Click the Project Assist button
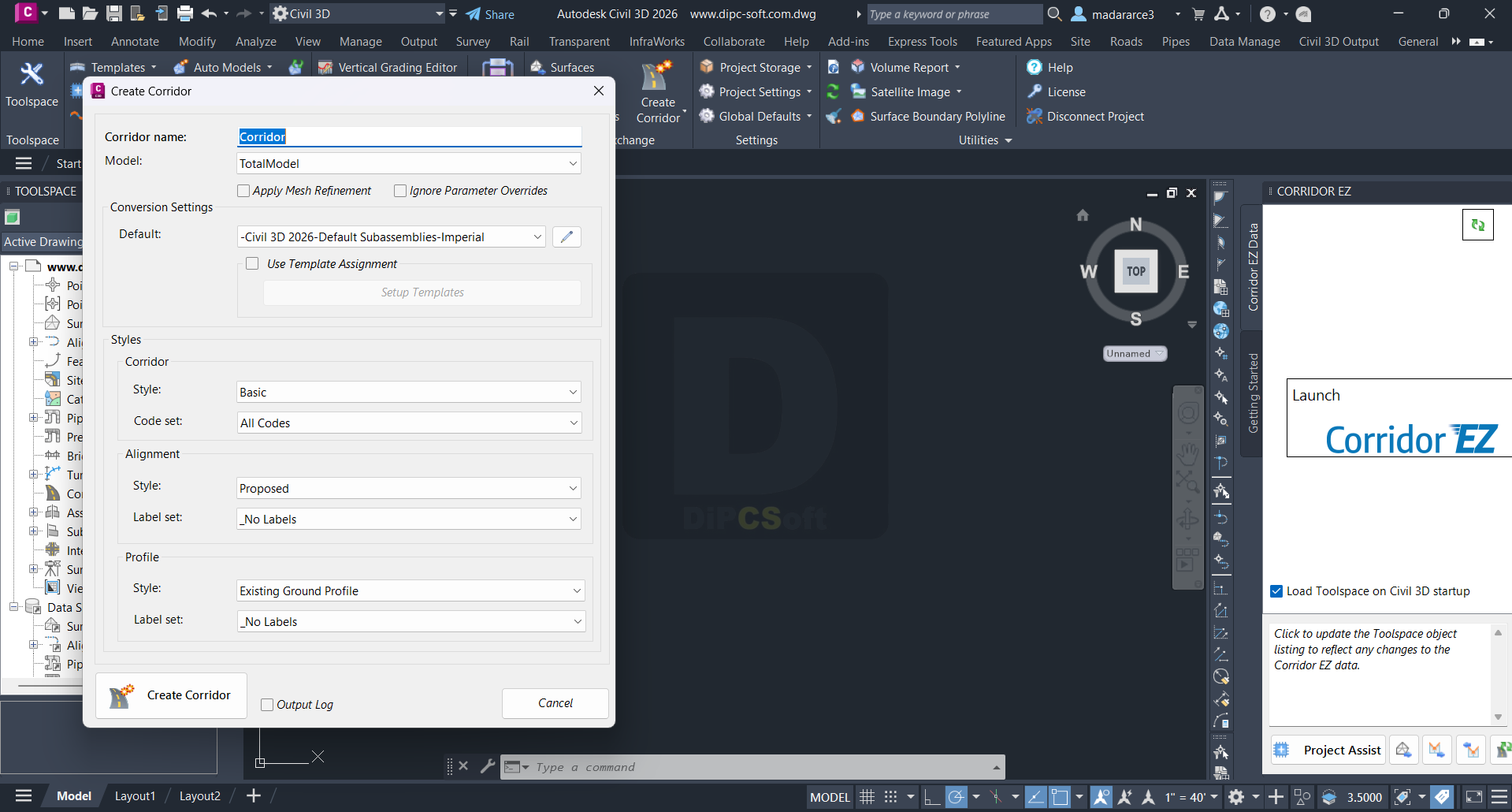Viewport: 1512px width, 812px height. (1328, 750)
